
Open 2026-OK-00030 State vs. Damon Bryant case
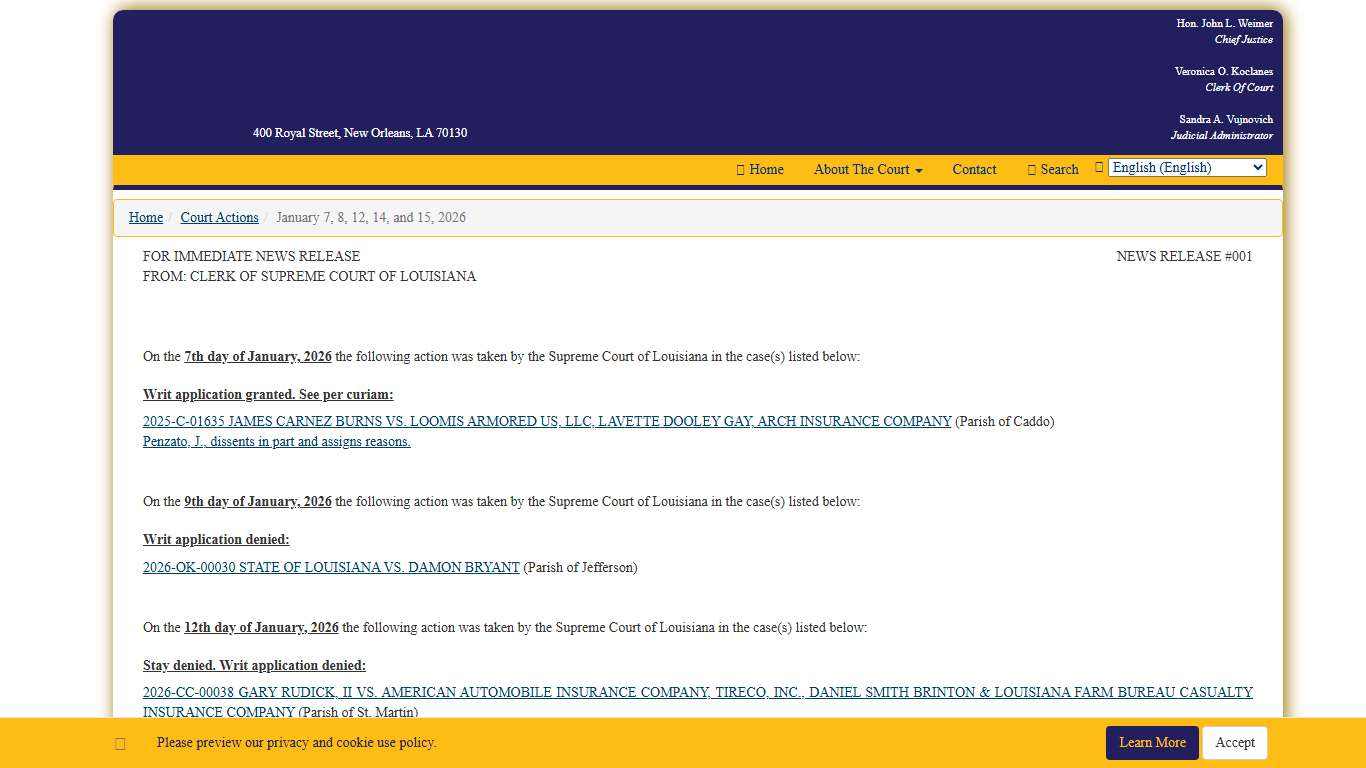331,567
